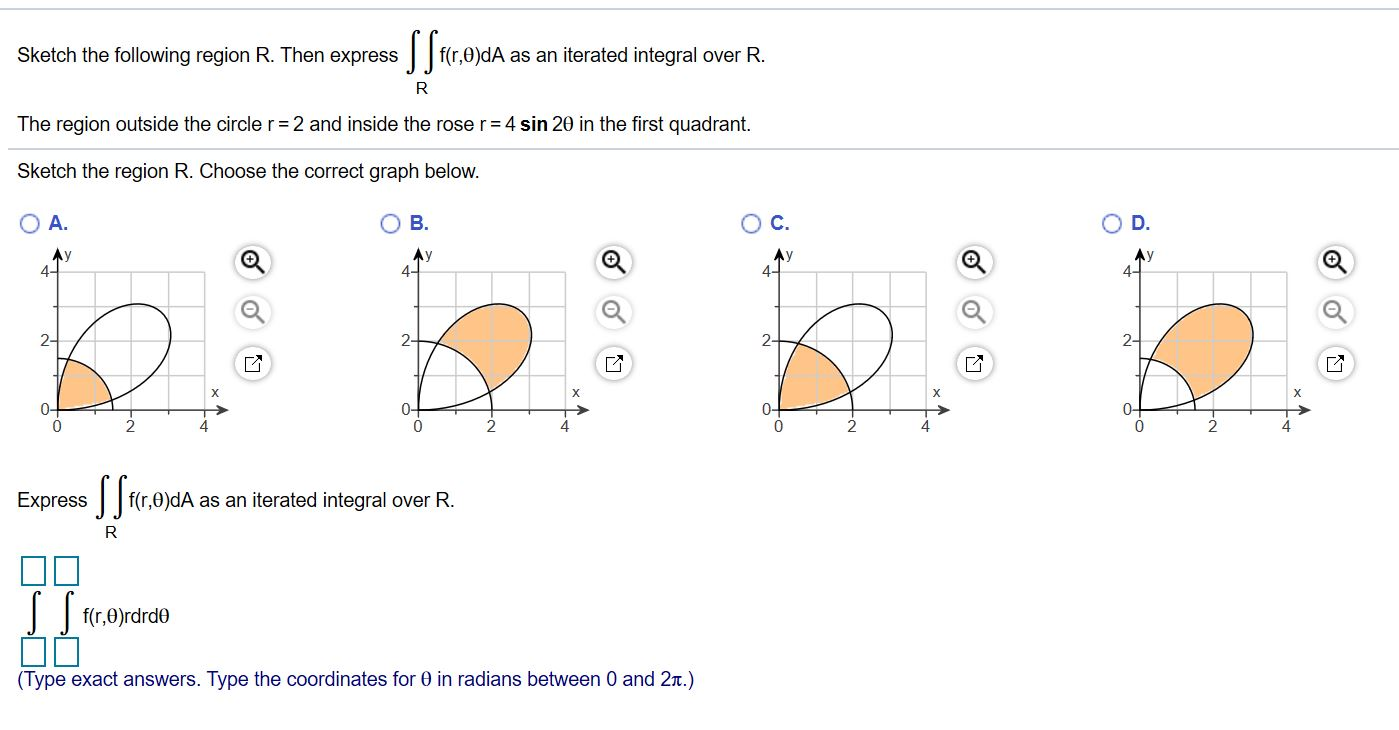1399x730 pixels.
Task: Zoom out on graph A
Action: 252,312
